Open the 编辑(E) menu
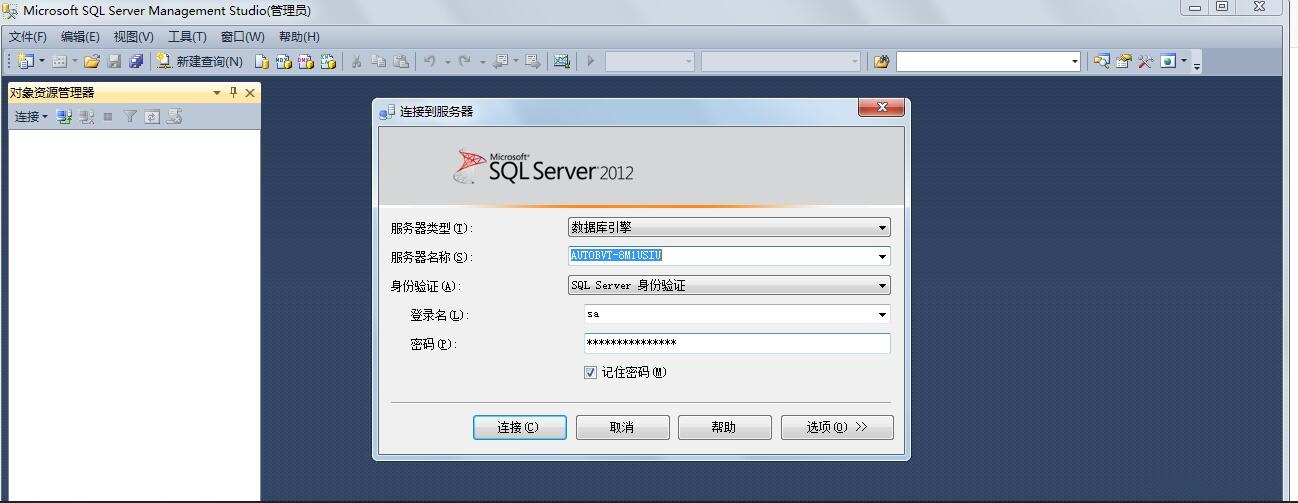Screen dimensions: 1298x503 [x=80, y=36]
